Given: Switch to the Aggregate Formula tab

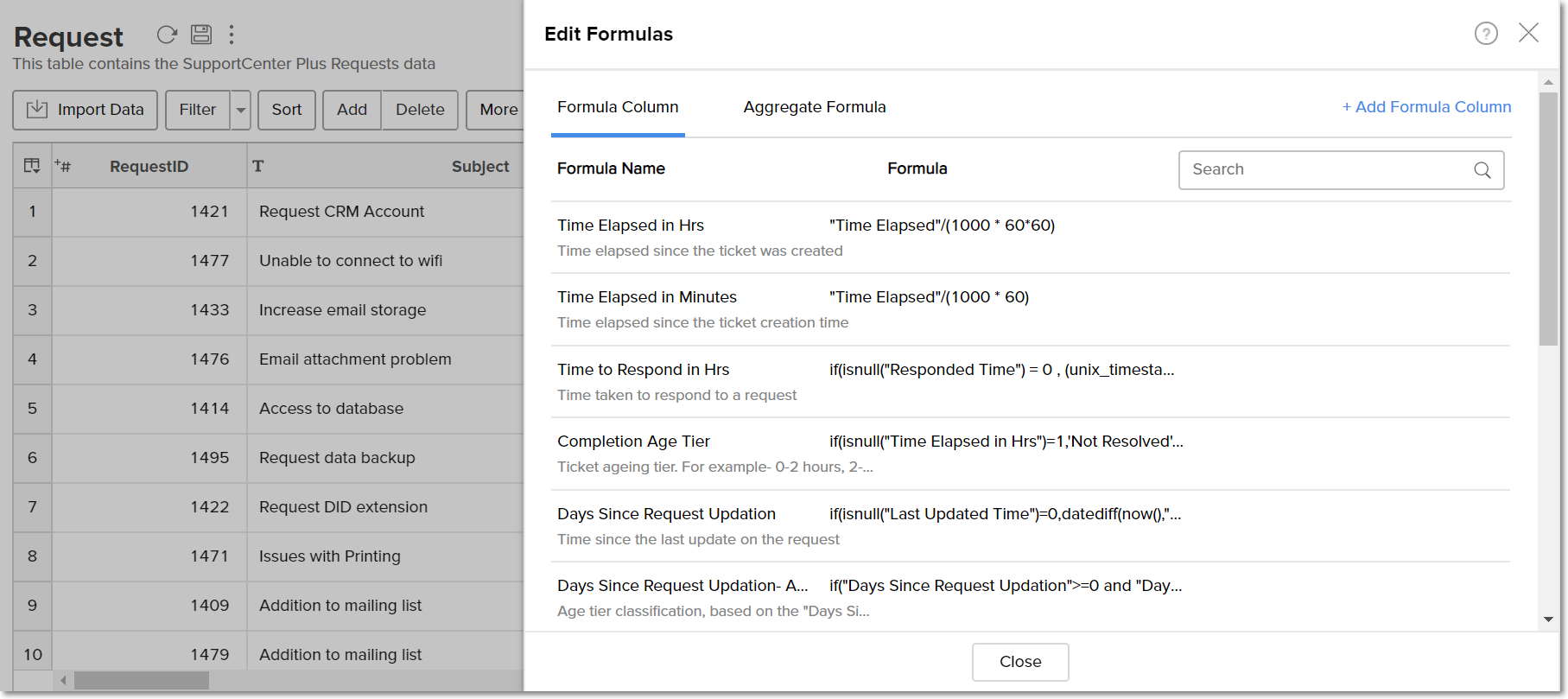Looking at the screenshot, I should [x=814, y=107].
